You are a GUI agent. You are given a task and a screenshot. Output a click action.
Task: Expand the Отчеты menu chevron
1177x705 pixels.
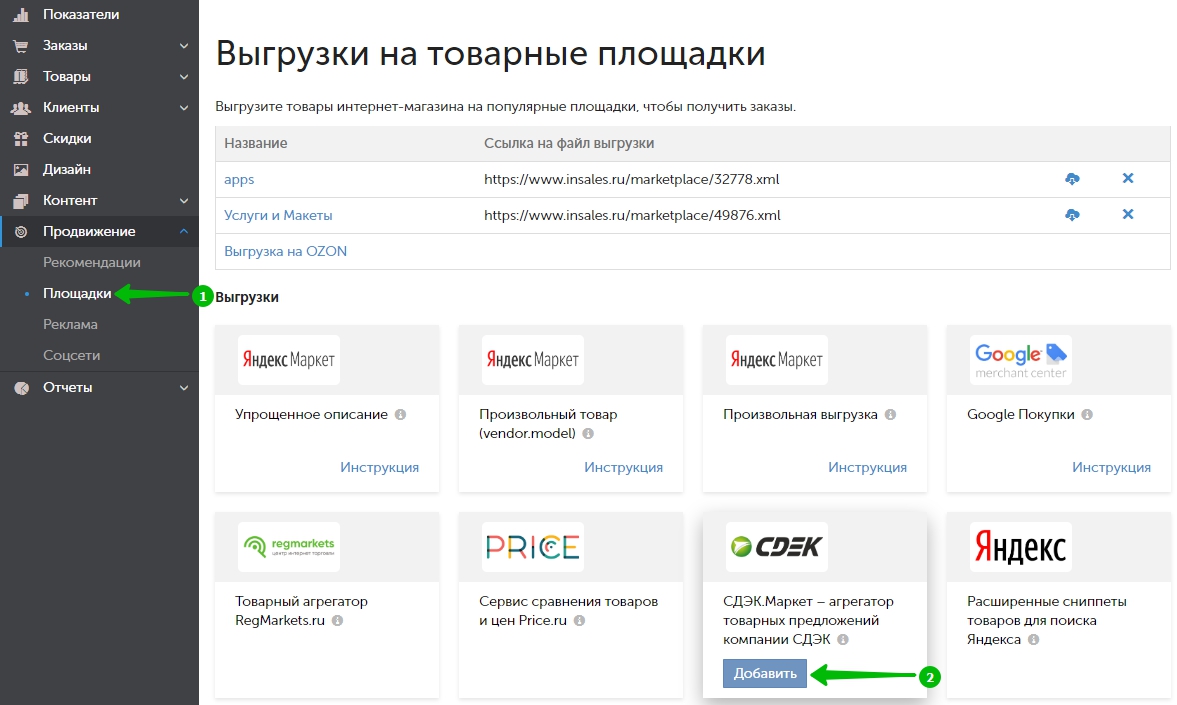(184, 387)
